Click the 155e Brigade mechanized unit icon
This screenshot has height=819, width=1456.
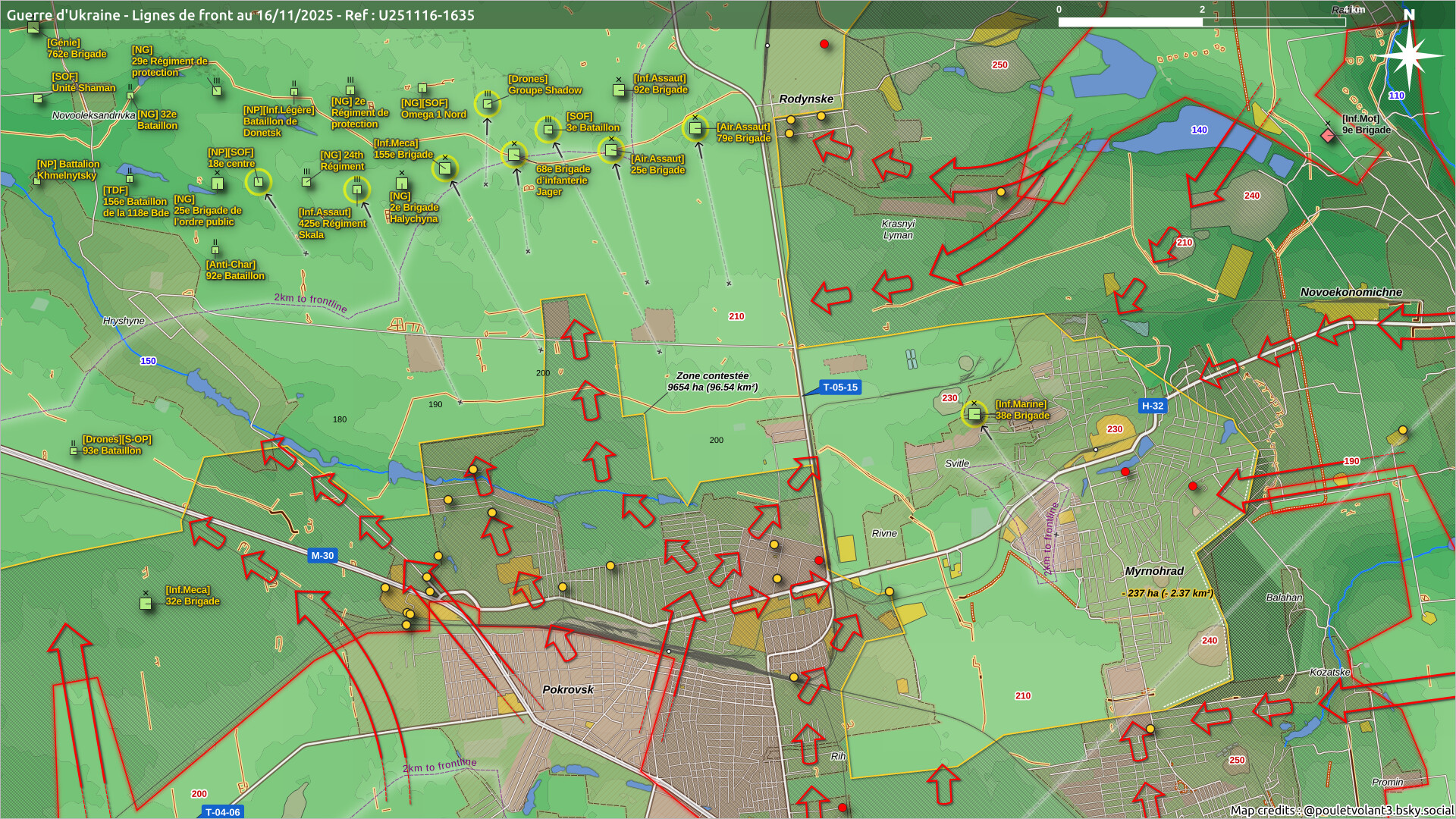pos(445,168)
